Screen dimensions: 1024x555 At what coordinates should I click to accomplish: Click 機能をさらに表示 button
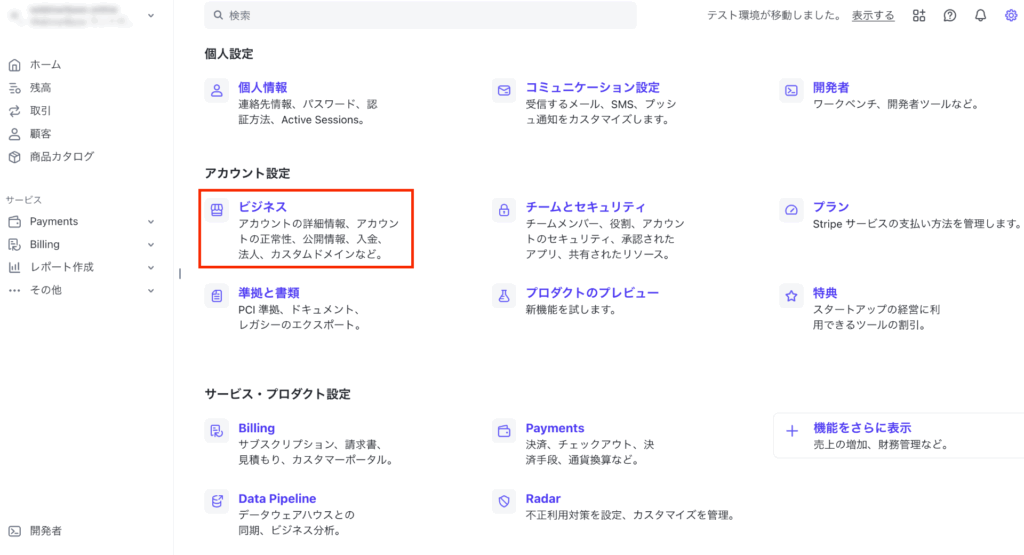(862, 428)
